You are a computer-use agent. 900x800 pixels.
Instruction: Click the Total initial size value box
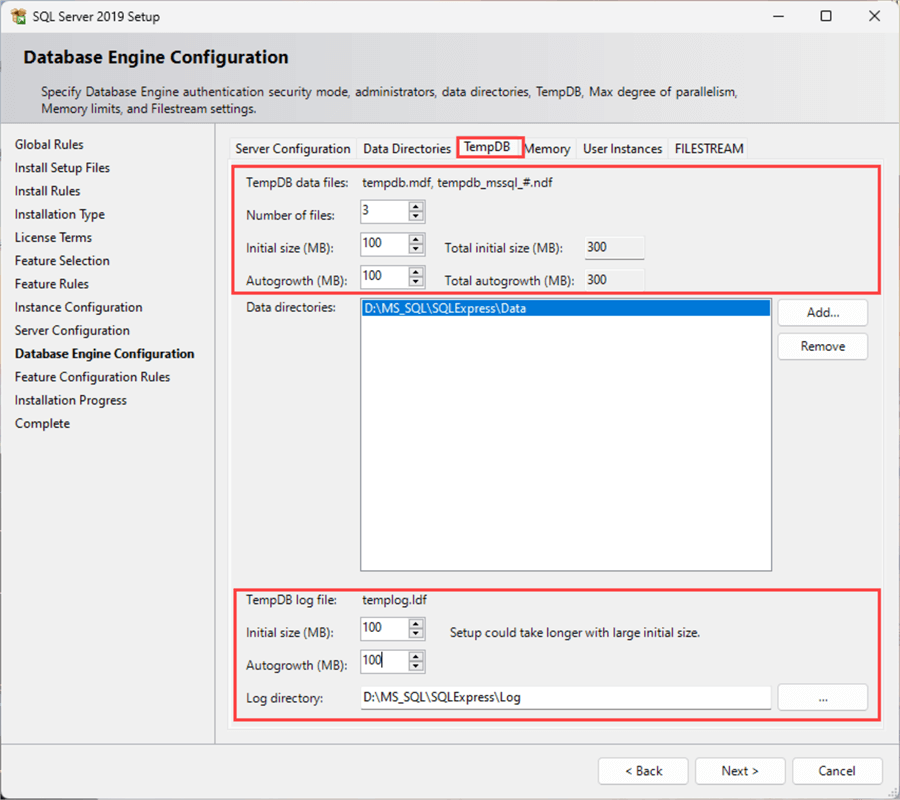pos(614,247)
